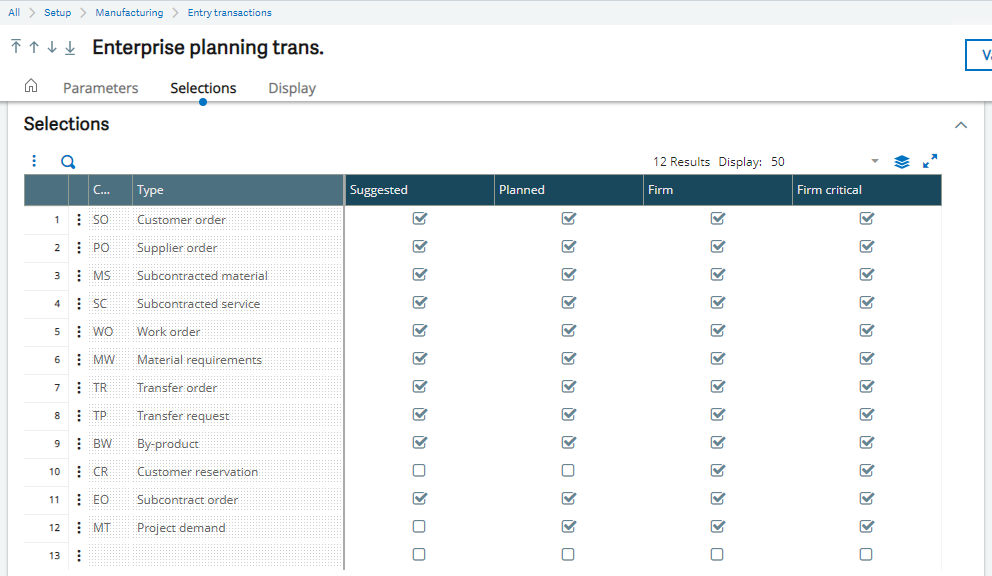This screenshot has width=992, height=576.
Task: Jump to last record arrow icon
Action: tap(70, 48)
